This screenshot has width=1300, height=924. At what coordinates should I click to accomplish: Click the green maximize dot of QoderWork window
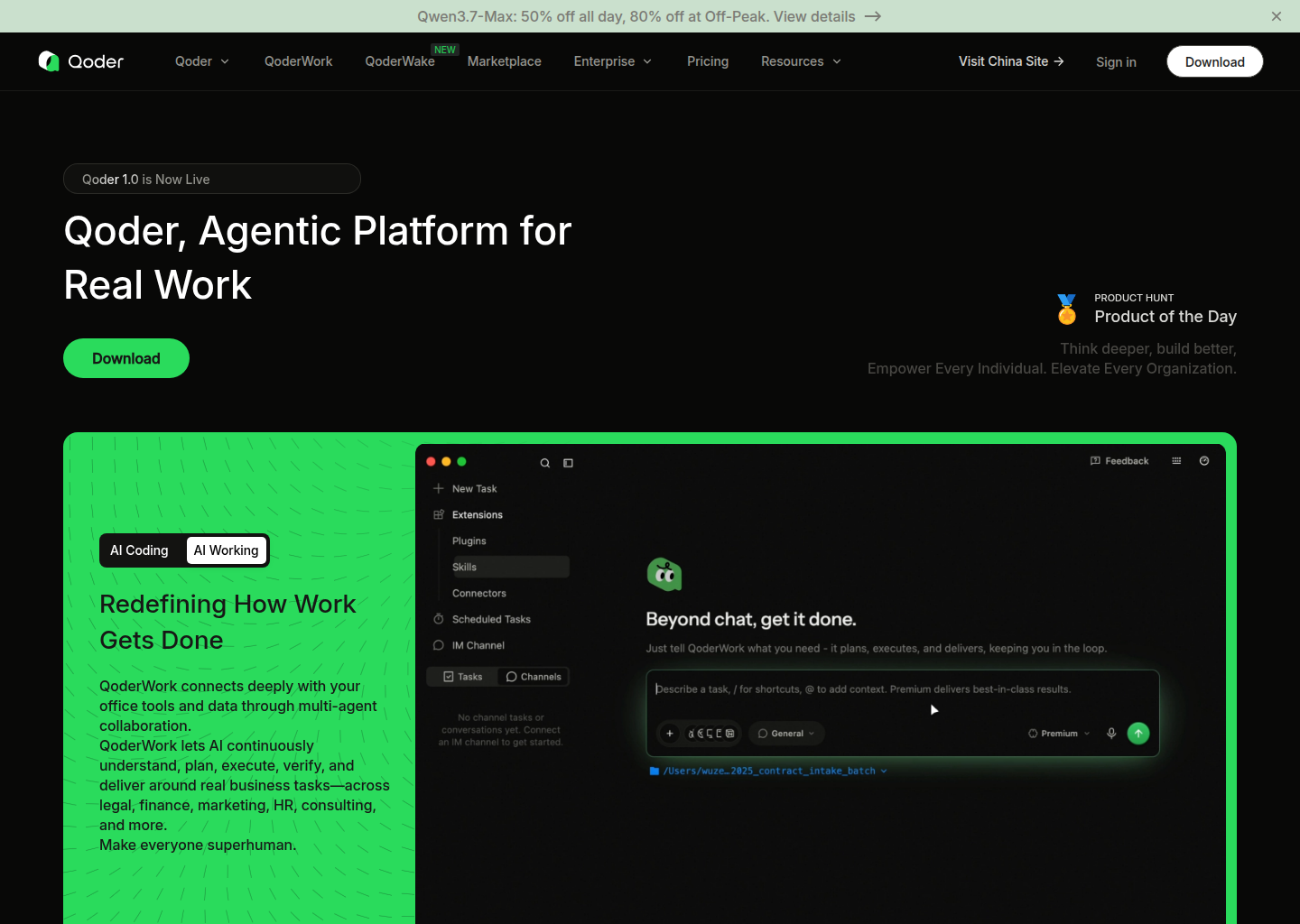pos(461,462)
